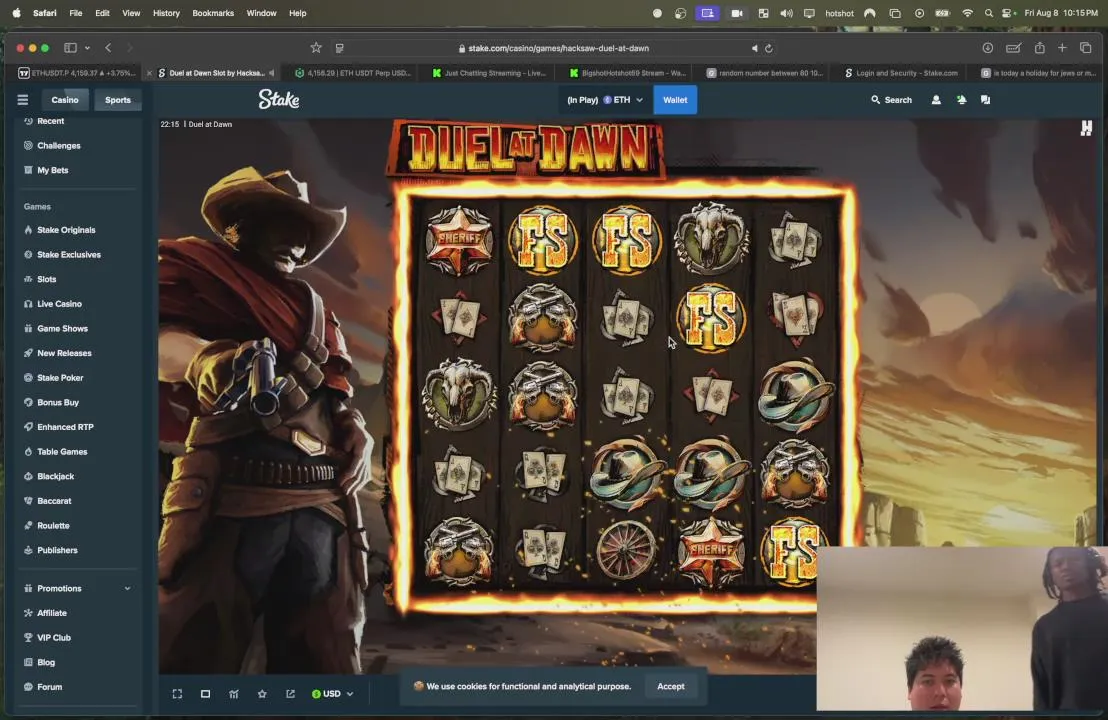
Task: Reload the page in Safari
Action: point(769,48)
